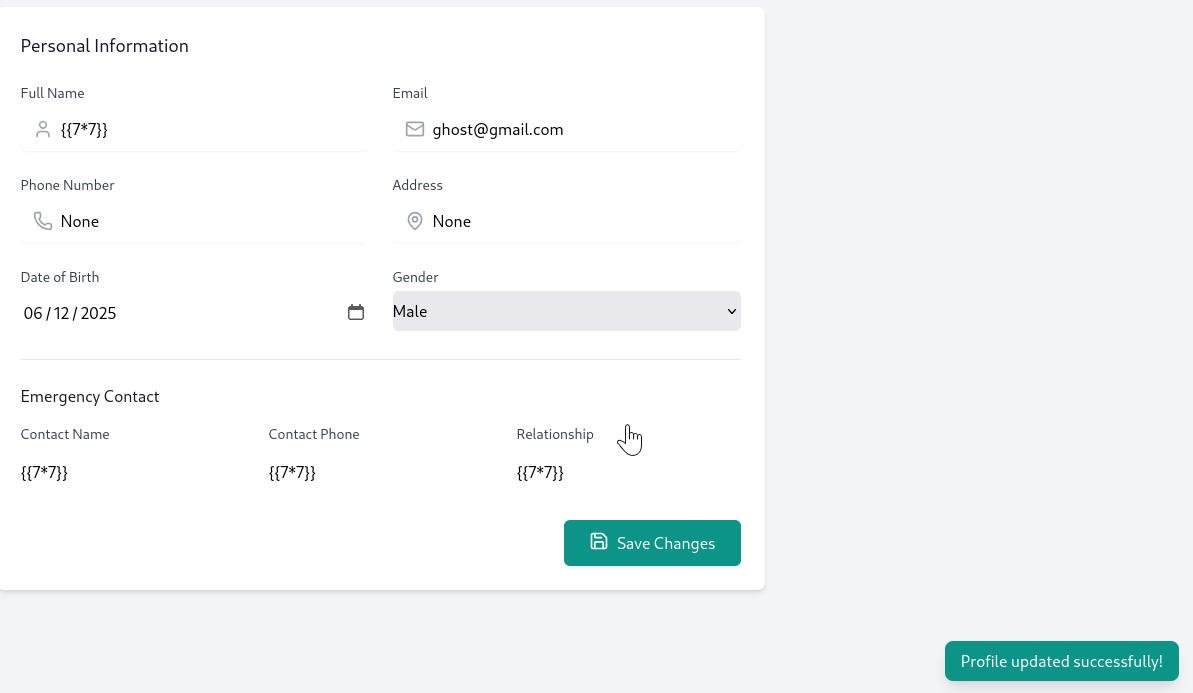Click the chevron arrow of the Gender select

point(731,311)
